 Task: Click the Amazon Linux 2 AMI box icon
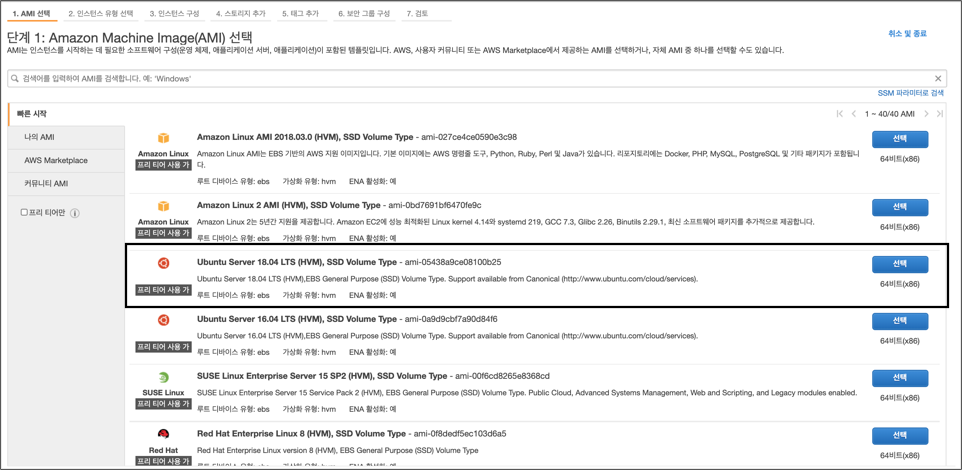tap(163, 206)
